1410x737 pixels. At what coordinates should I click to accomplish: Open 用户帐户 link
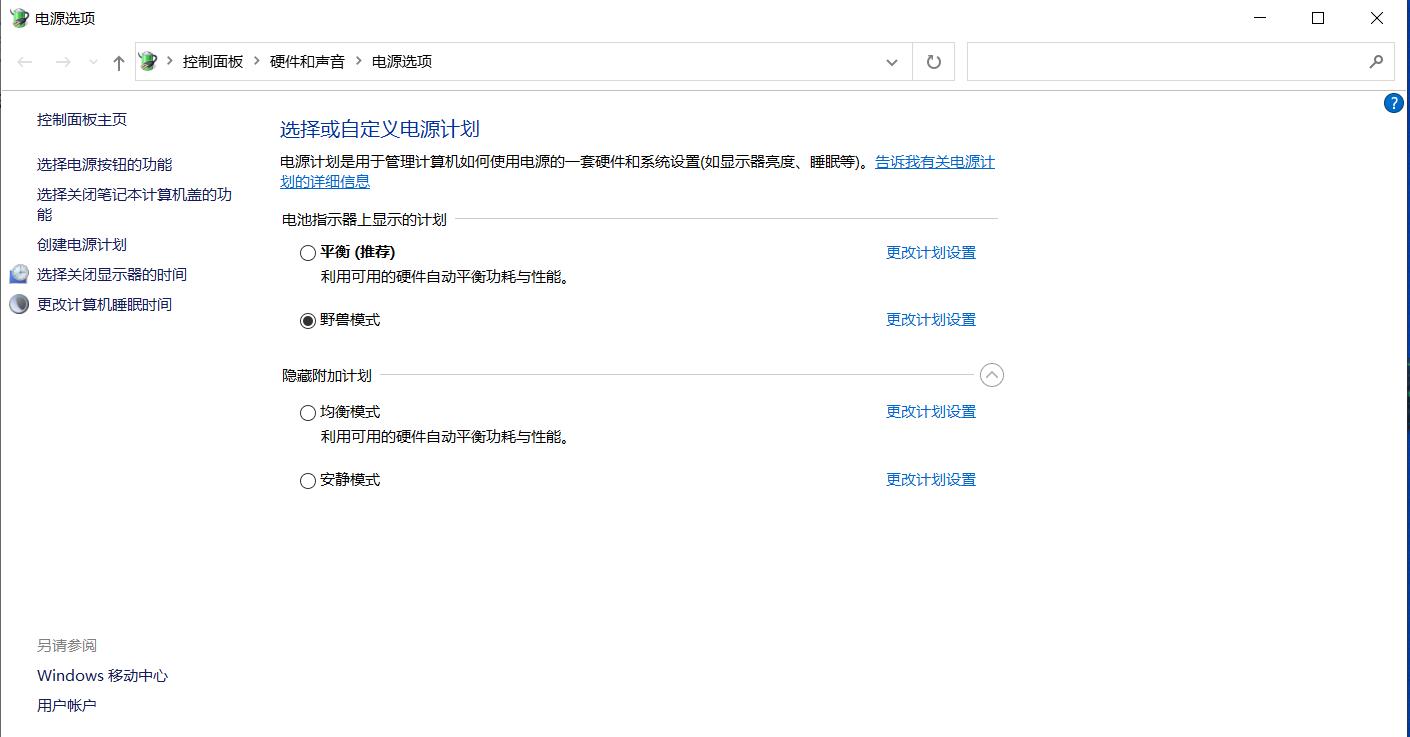[x=67, y=705]
